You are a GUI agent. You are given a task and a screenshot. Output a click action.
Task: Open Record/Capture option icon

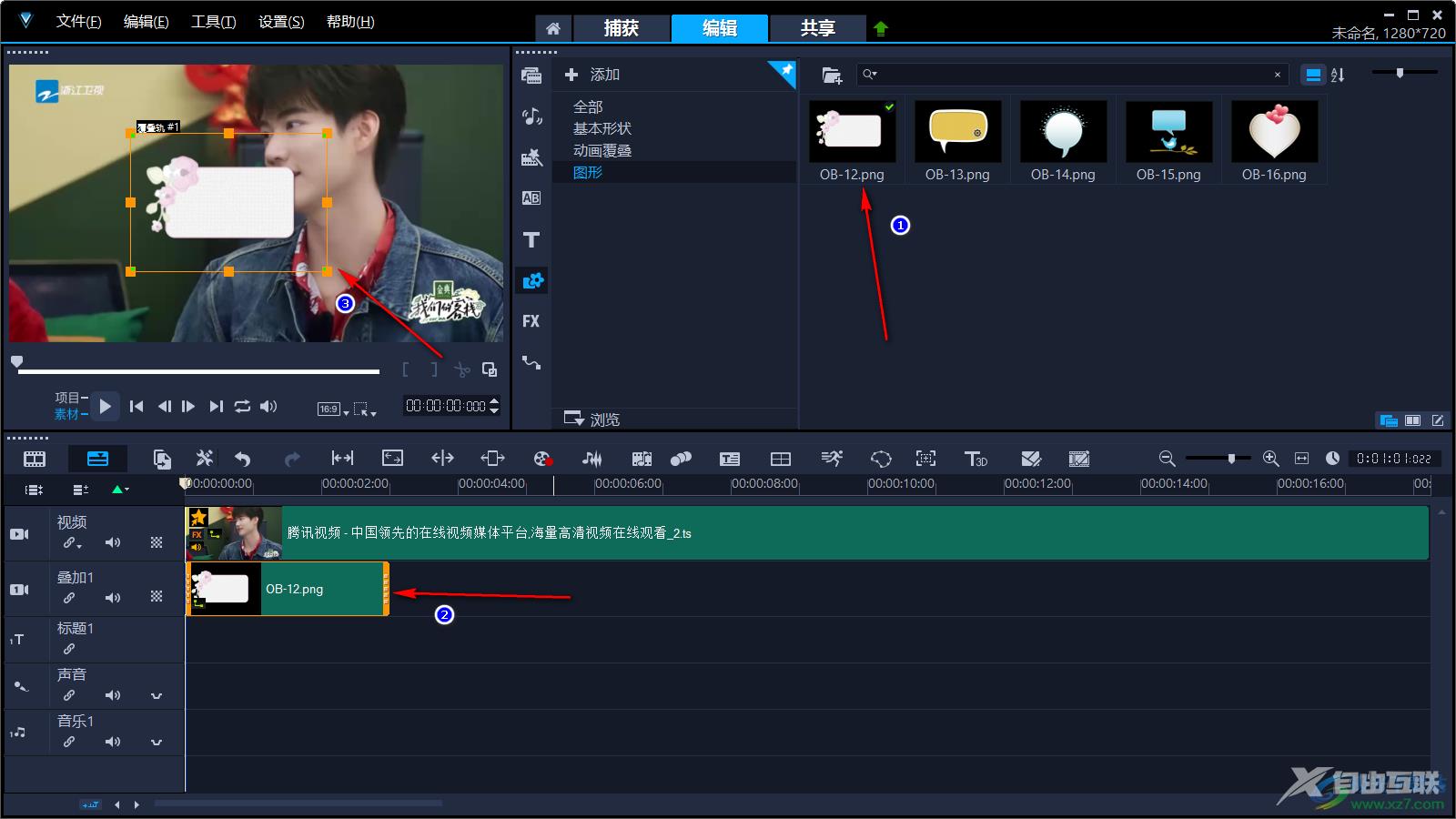point(543,460)
